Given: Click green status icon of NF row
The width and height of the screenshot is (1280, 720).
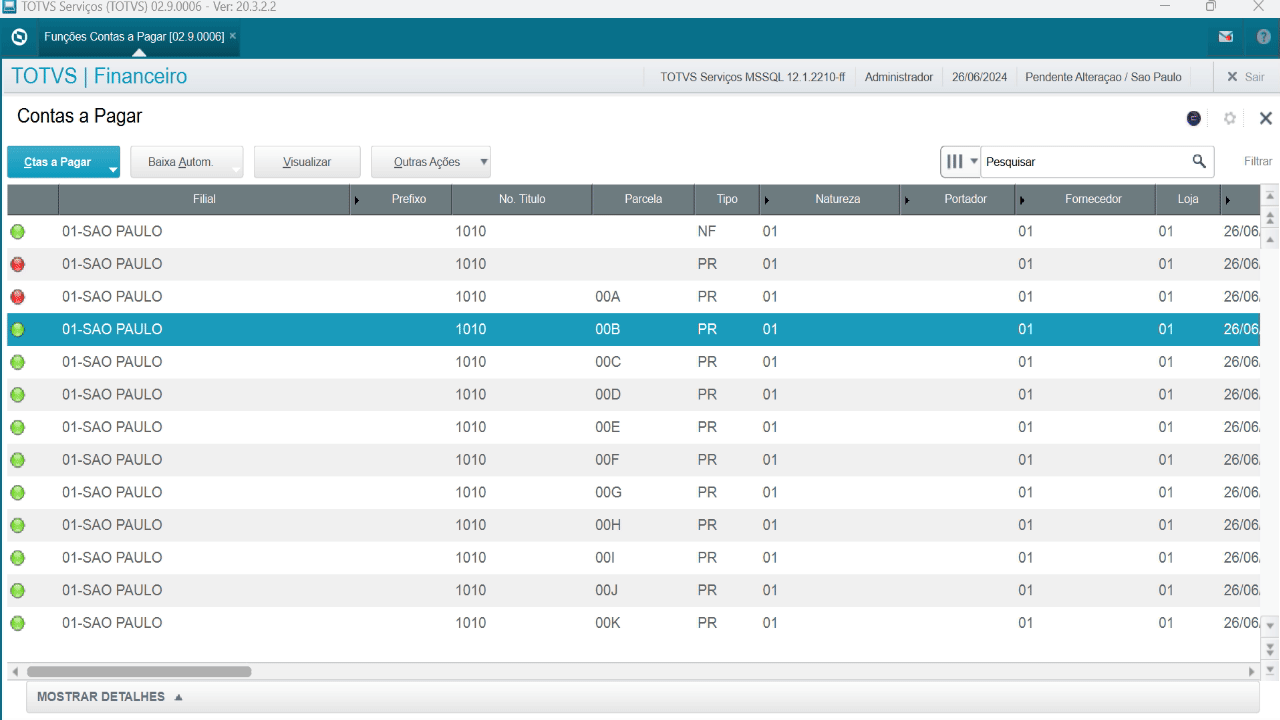Looking at the screenshot, I should tap(17, 232).
